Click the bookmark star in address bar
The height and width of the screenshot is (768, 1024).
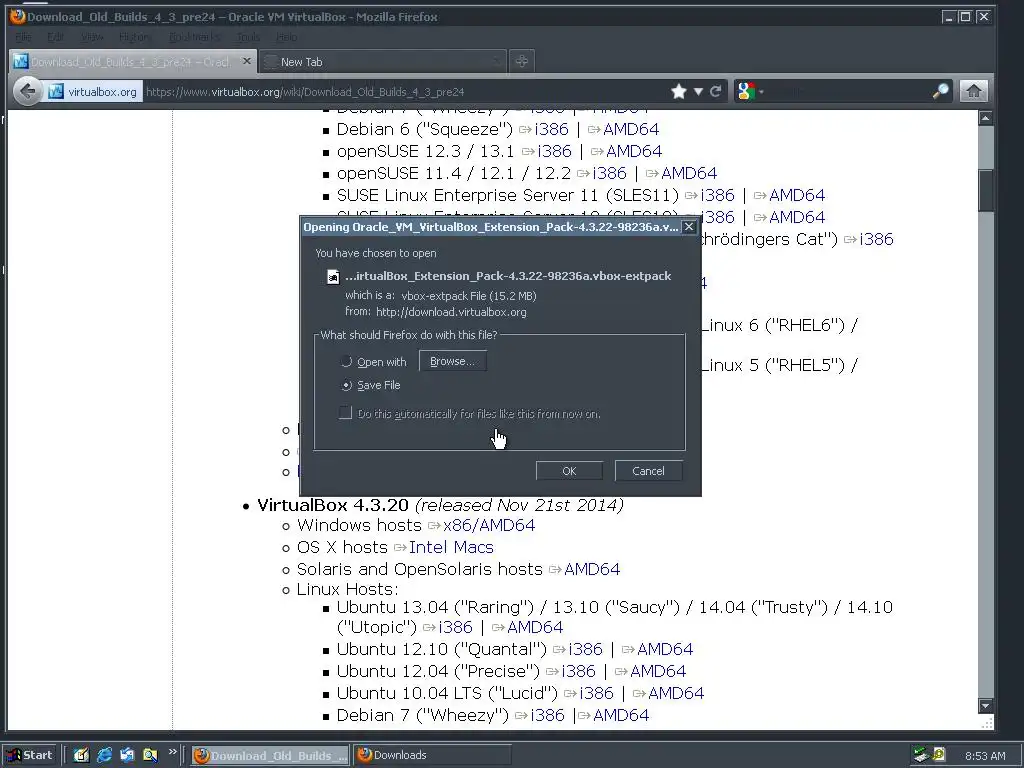[x=679, y=91]
